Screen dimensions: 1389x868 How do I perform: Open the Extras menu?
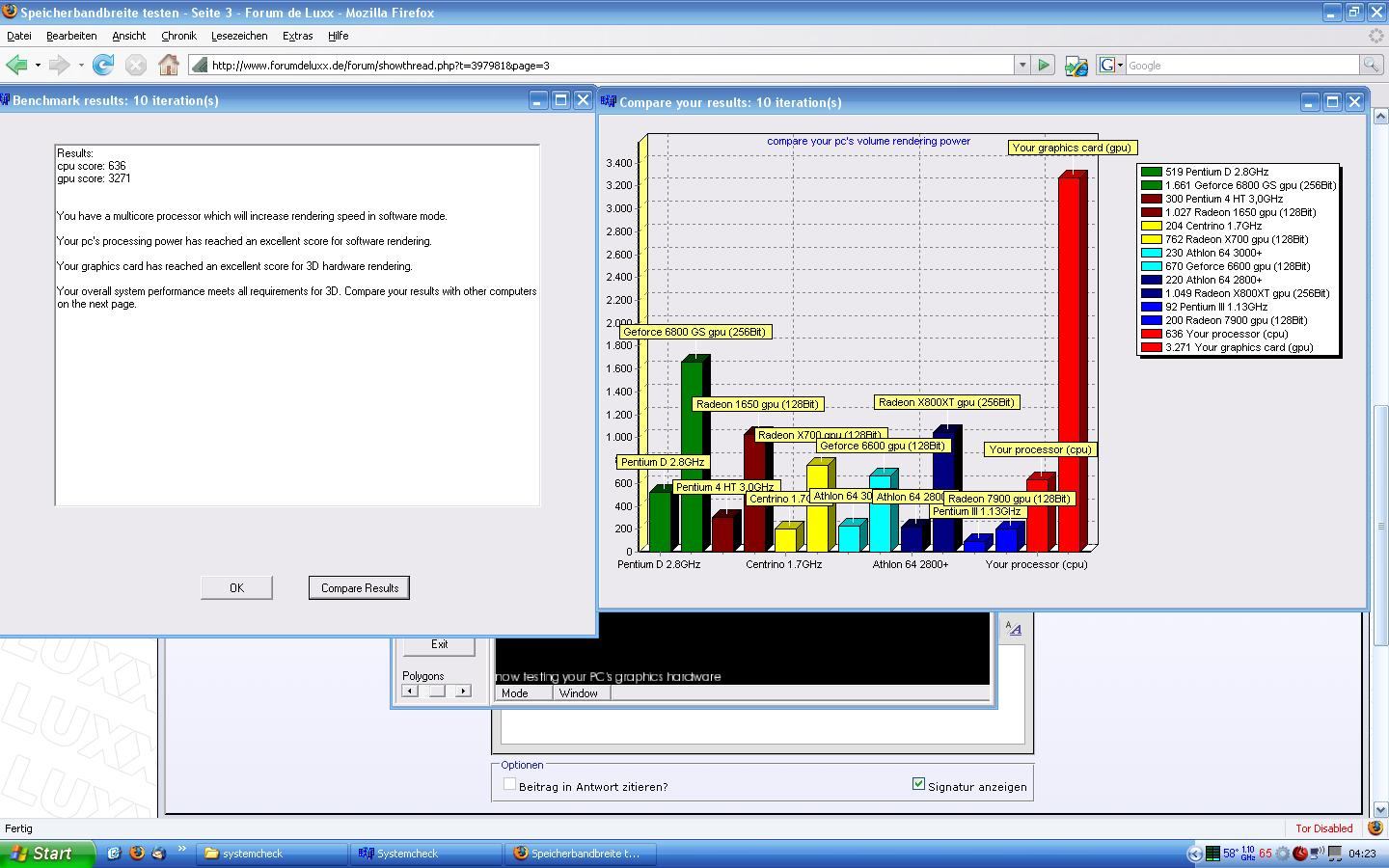point(297,36)
